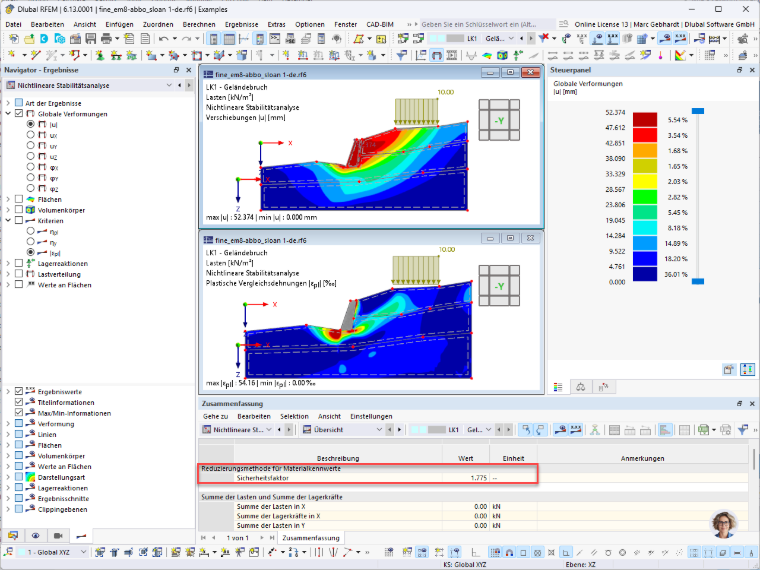
Task: Enable the Flächen results checkbox
Action: (19, 199)
